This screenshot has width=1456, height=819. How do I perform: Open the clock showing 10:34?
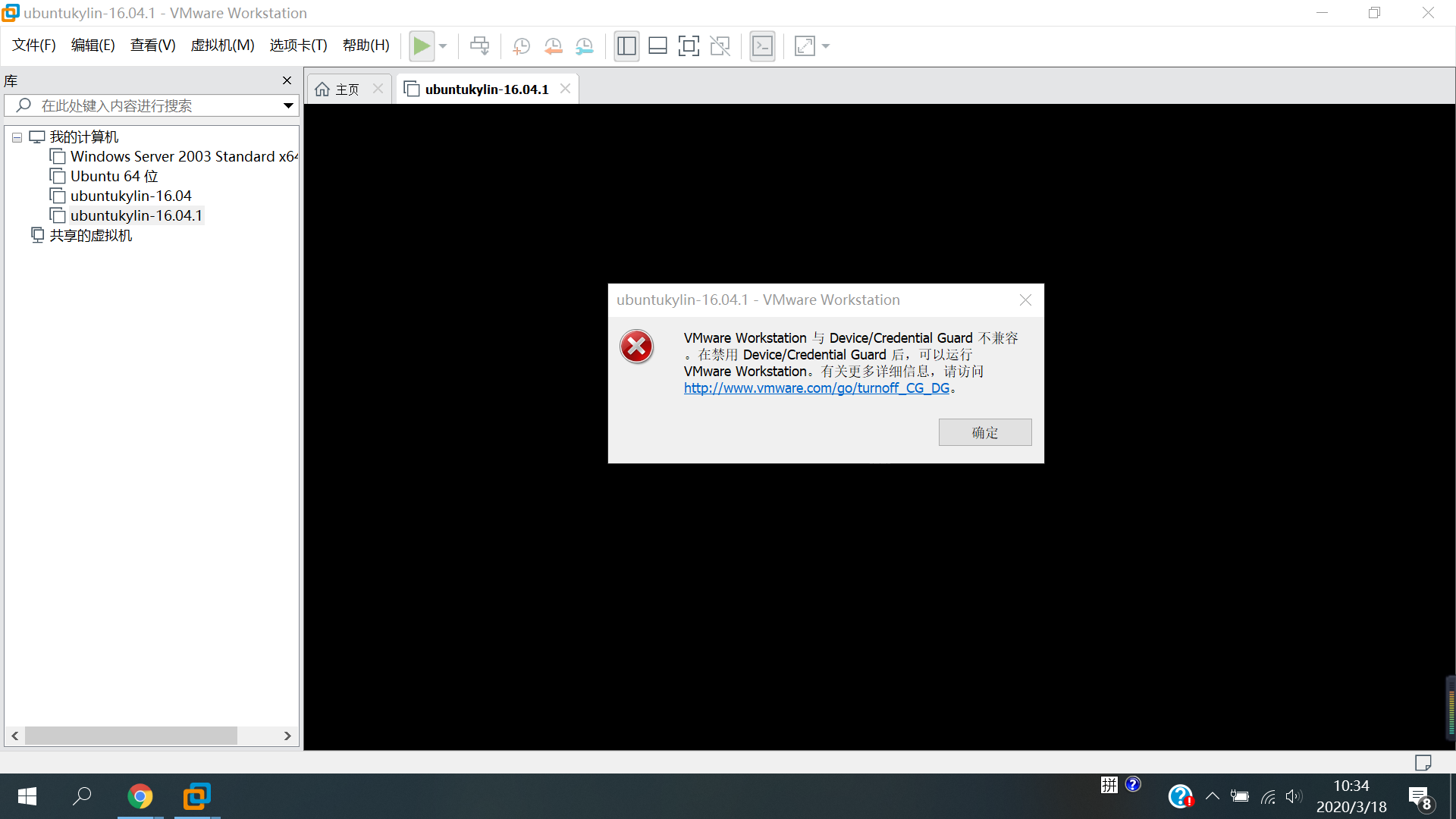1351,796
